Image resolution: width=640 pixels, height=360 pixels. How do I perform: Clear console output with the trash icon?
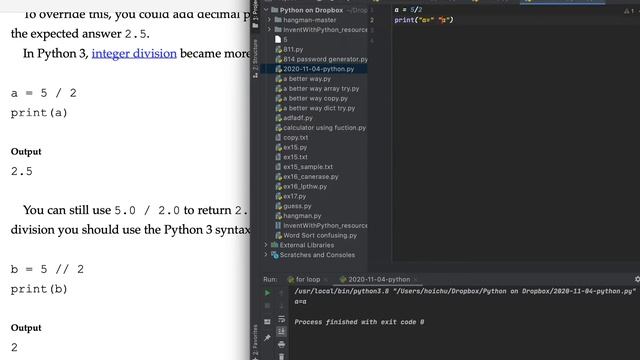point(281,357)
